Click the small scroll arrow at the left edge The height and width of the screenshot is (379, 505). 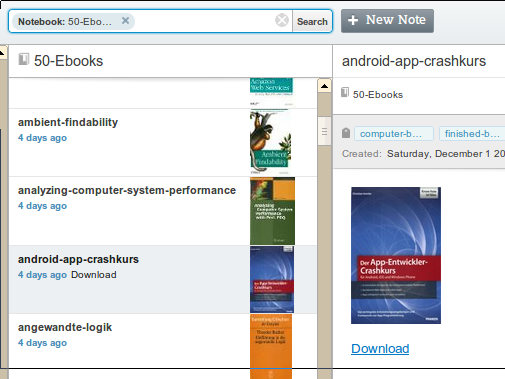click(3, 52)
